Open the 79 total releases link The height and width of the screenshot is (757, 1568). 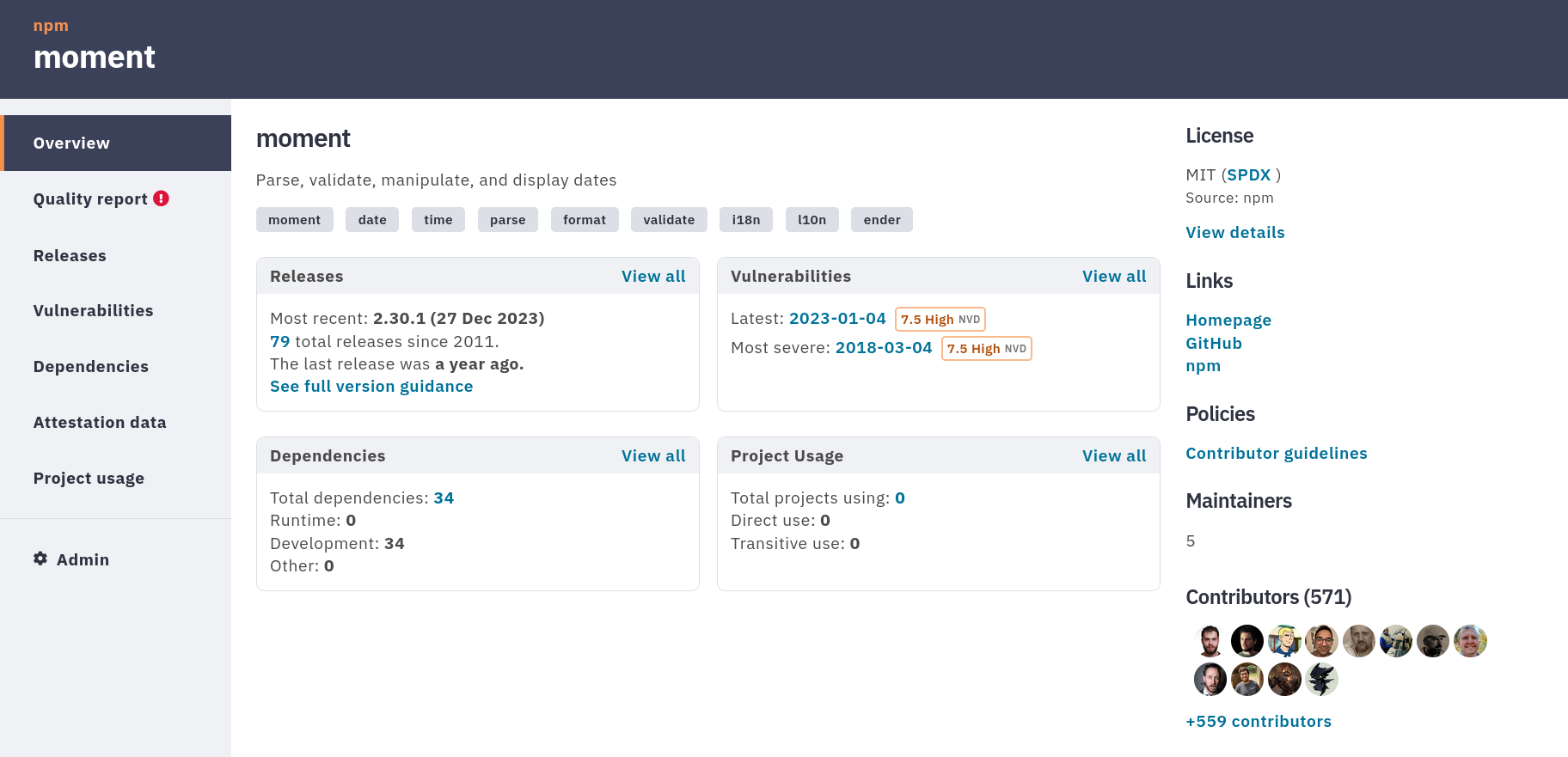pos(279,341)
